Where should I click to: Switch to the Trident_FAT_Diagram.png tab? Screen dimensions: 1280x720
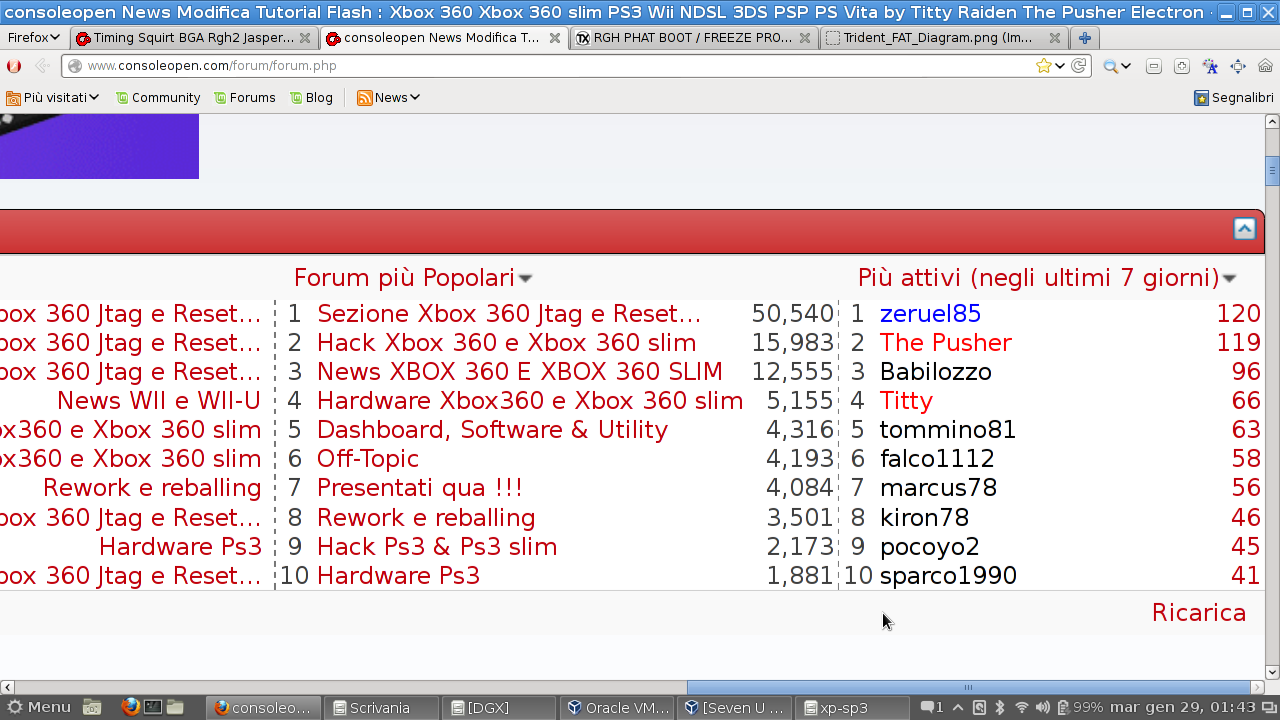[944, 38]
